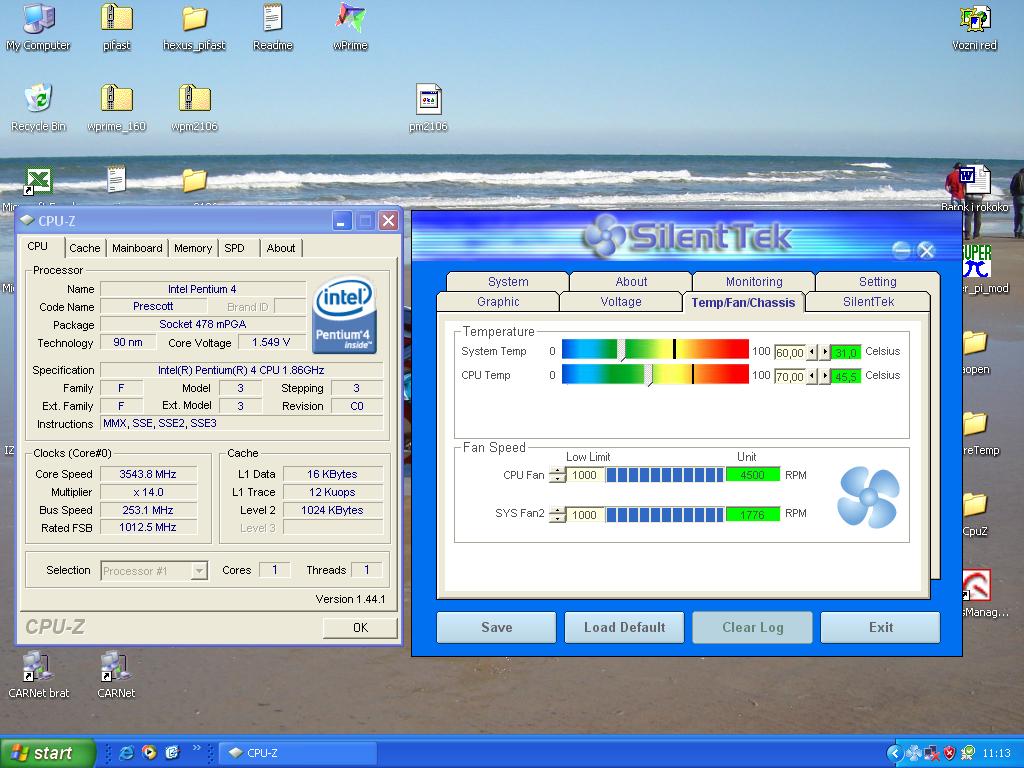1024x768 pixels.
Task: Increase System Temp limit with right arrow
Action: pyautogui.click(x=825, y=352)
